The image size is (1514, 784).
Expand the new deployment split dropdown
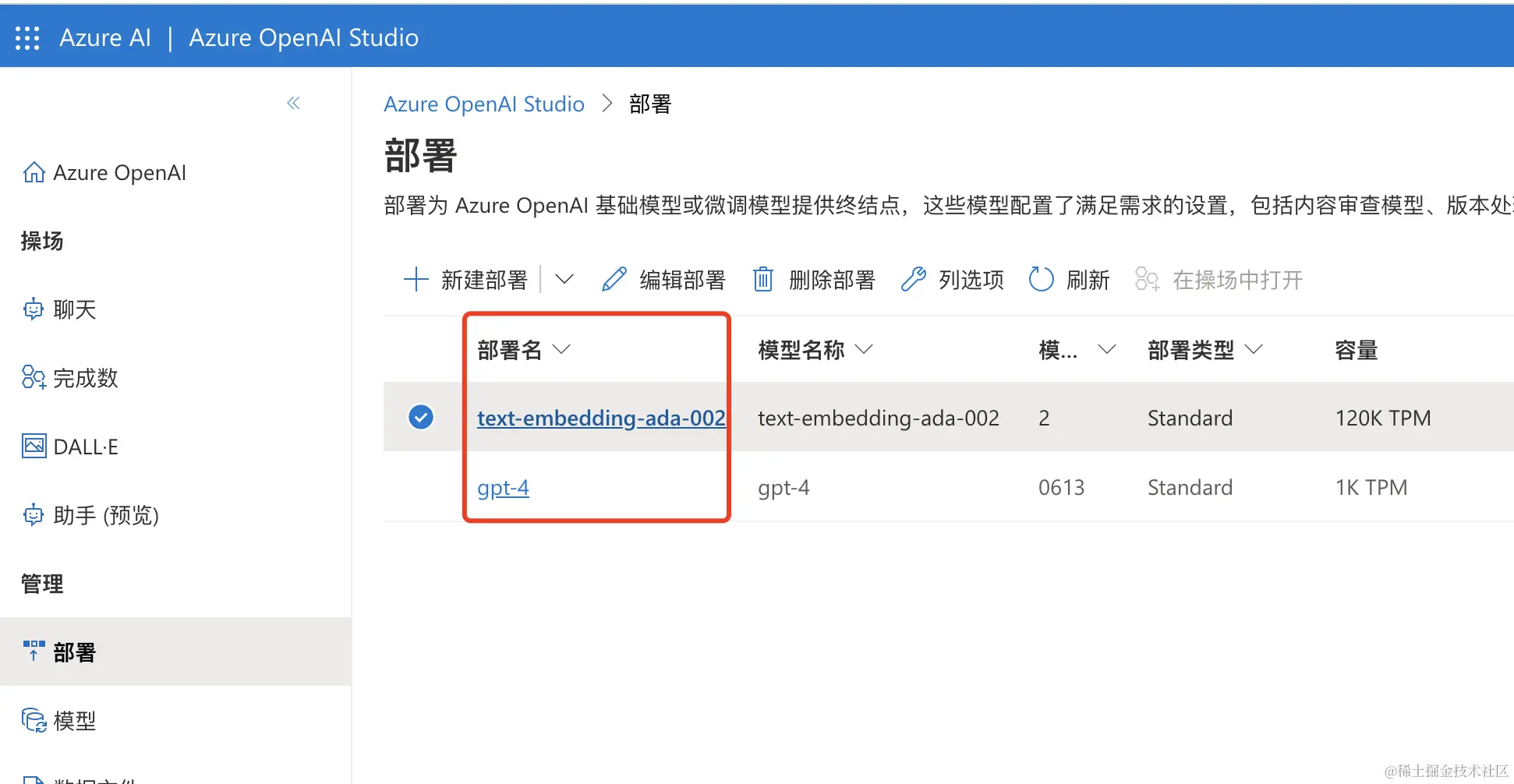(564, 279)
